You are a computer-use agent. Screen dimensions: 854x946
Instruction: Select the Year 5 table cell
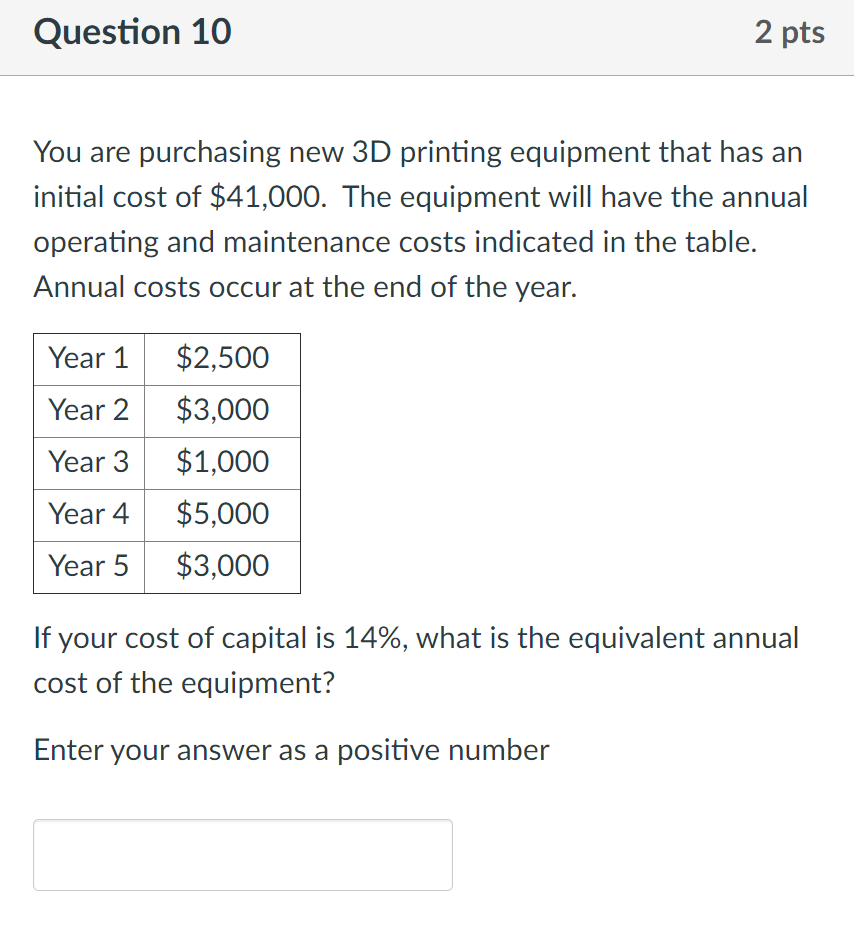pyautogui.click(x=88, y=567)
